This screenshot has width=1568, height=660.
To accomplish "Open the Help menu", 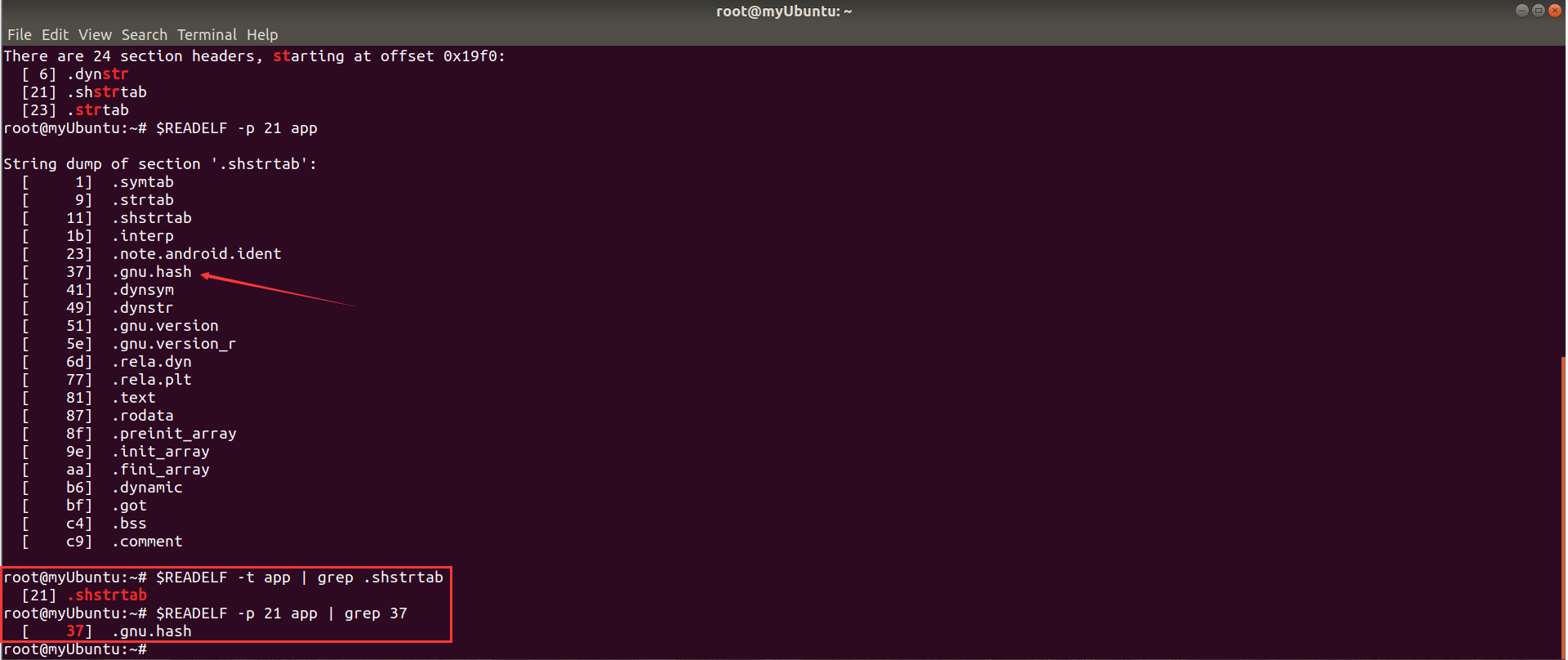I will tap(262, 34).
